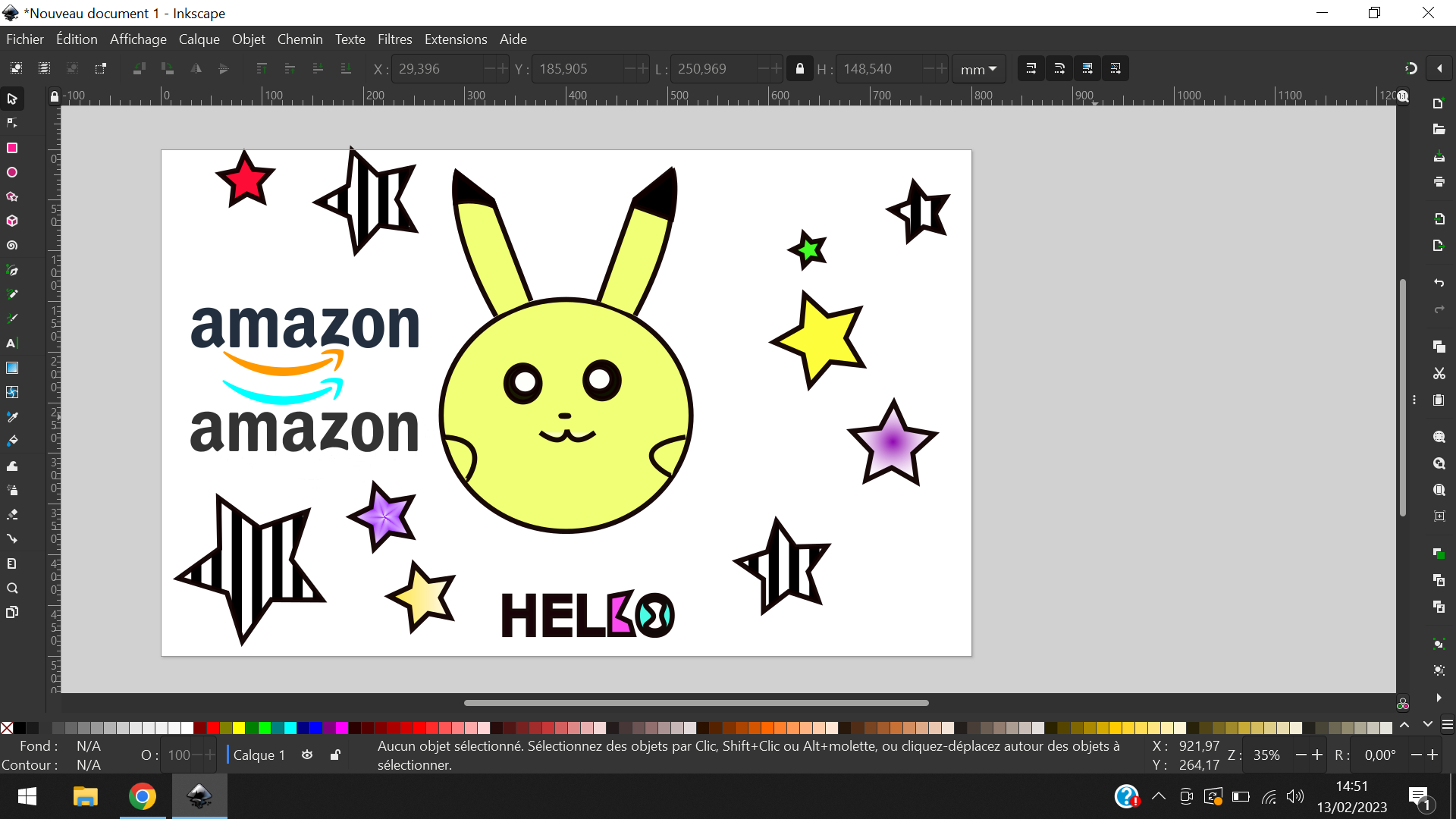Image resolution: width=1456 pixels, height=819 pixels.
Task: Select the Rectangle tool
Action: 12,148
